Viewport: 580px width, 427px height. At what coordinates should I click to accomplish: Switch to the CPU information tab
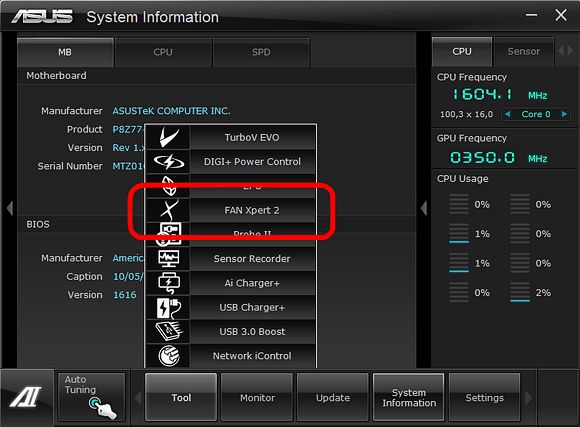click(x=163, y=52)
